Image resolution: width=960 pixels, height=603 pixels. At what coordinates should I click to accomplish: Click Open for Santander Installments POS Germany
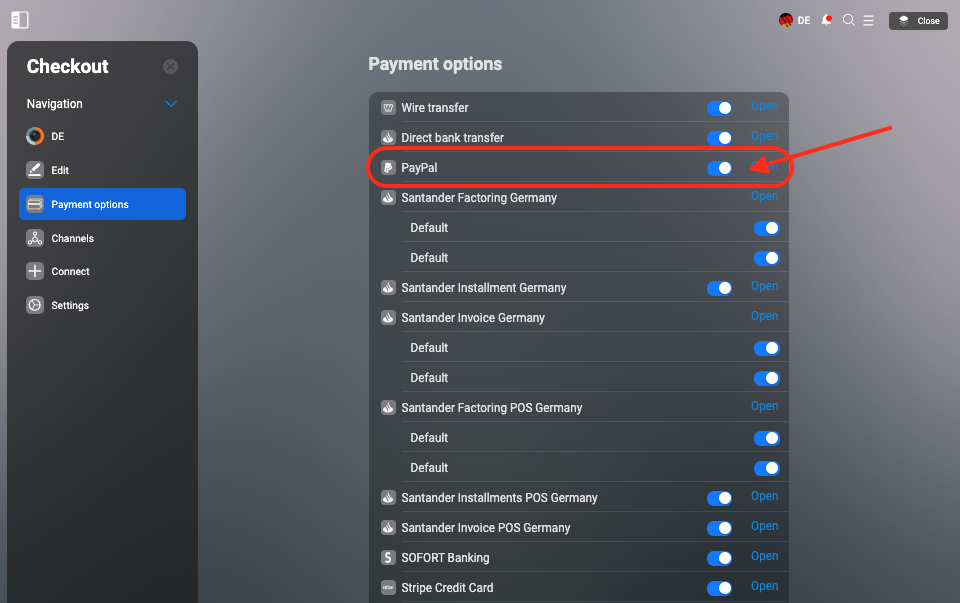tap(765, 496)
